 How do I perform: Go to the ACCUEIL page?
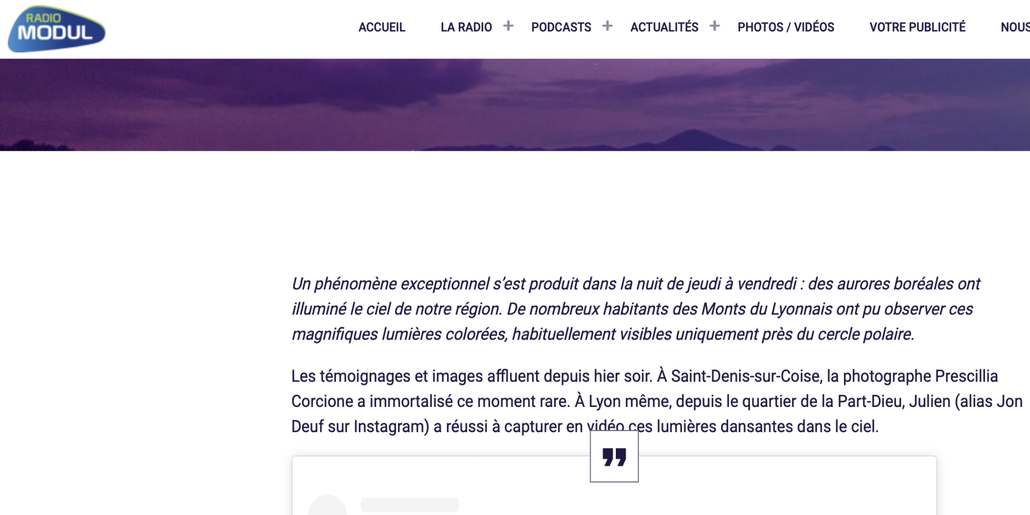tap(382, 28)
